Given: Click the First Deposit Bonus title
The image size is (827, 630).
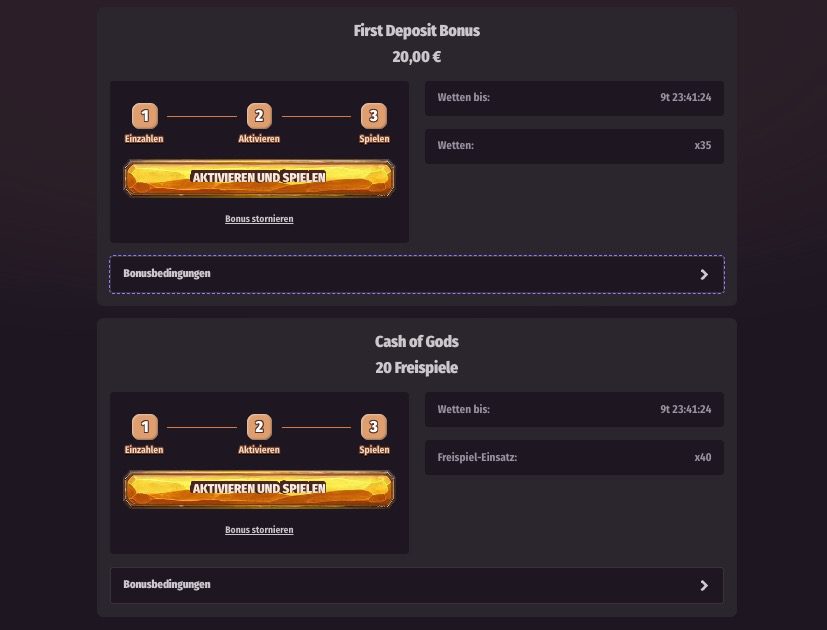Looking at the screenshot, I should pos(417,31).
